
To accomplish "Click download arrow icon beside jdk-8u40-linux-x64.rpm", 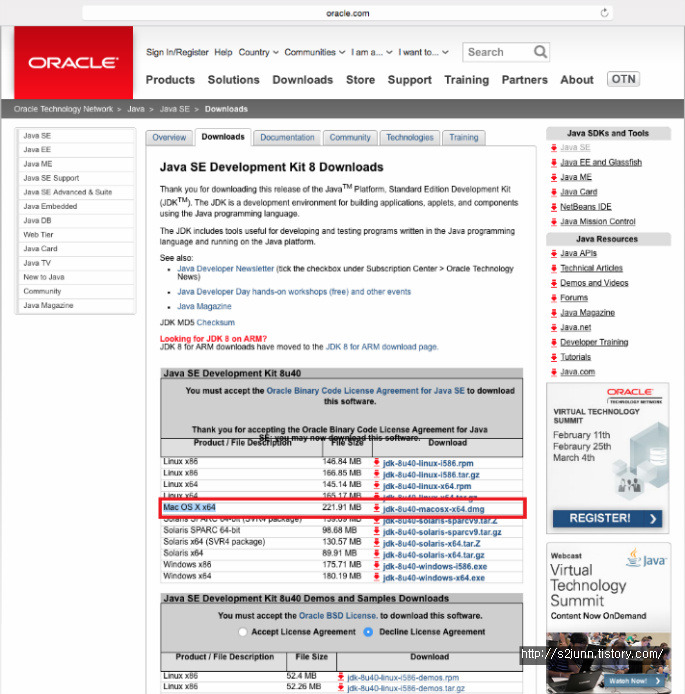I will point(377,486).
